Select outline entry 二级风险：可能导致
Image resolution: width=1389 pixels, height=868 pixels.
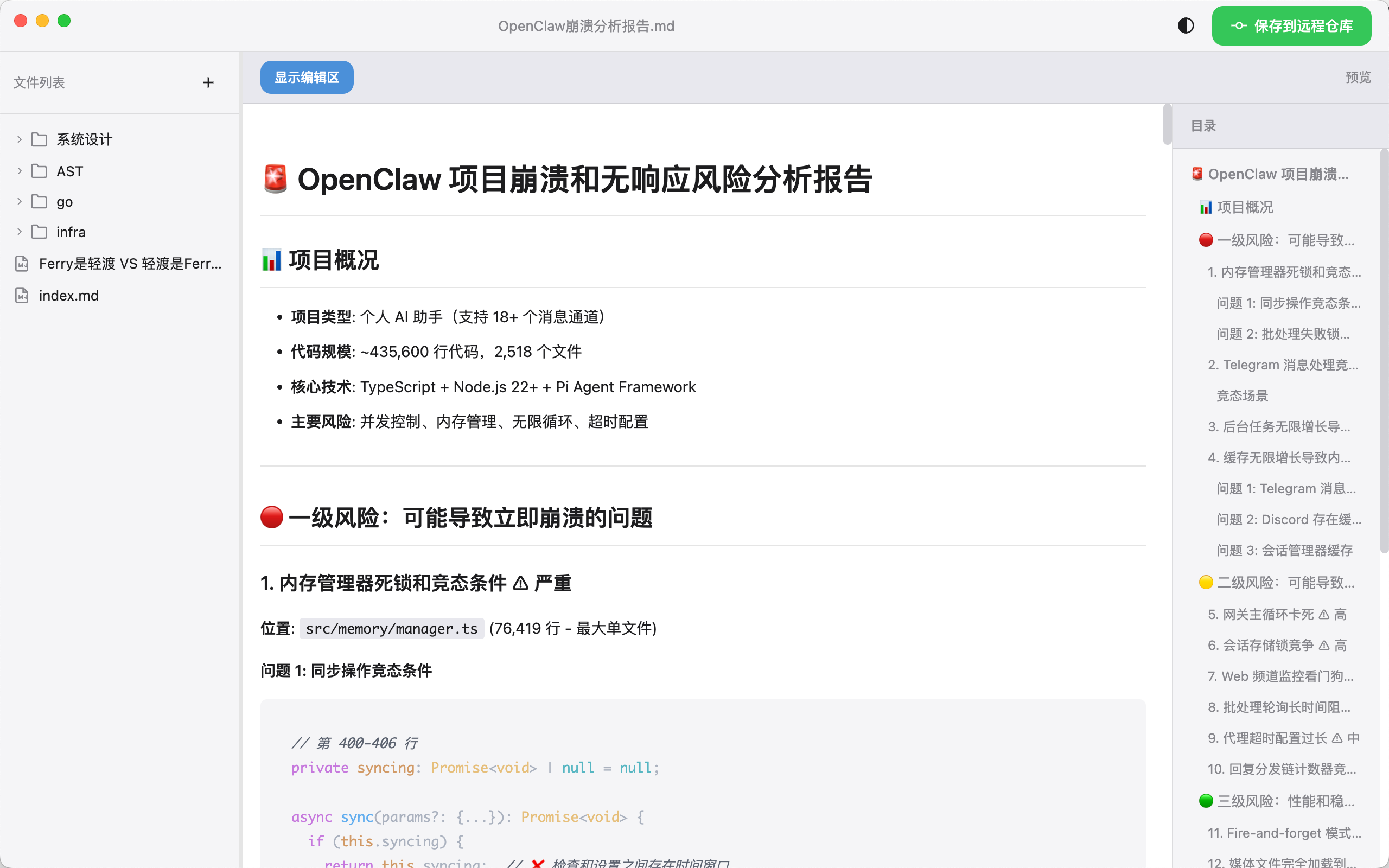click(x=1284, y=583)
